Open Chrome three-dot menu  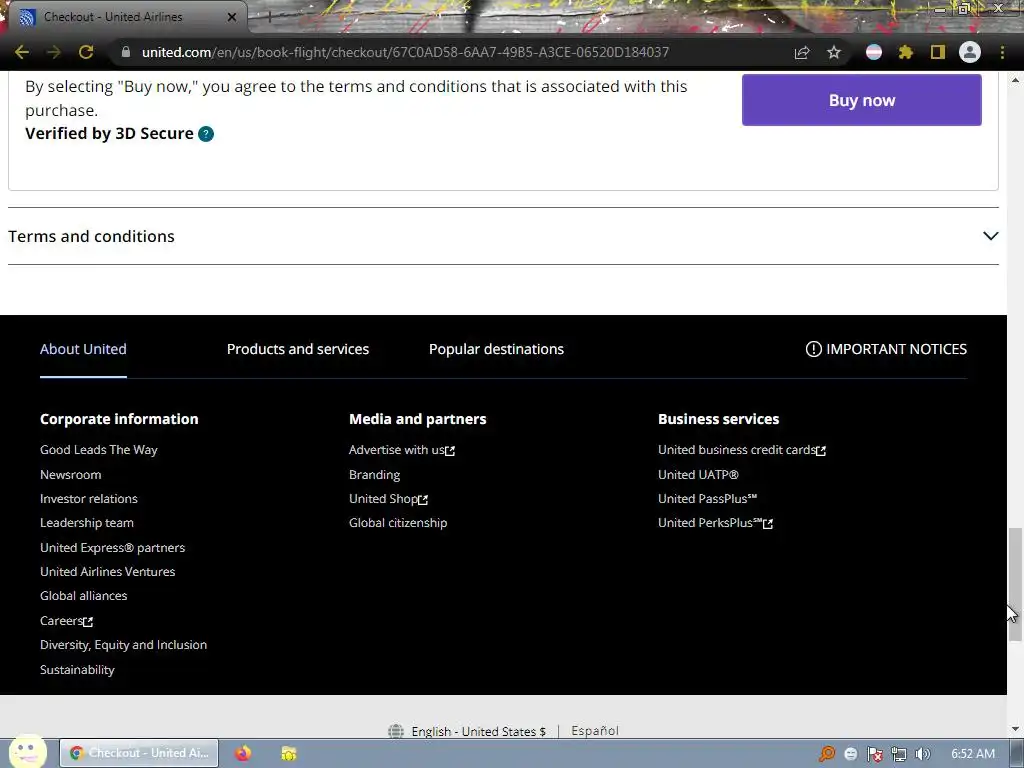1002,52
